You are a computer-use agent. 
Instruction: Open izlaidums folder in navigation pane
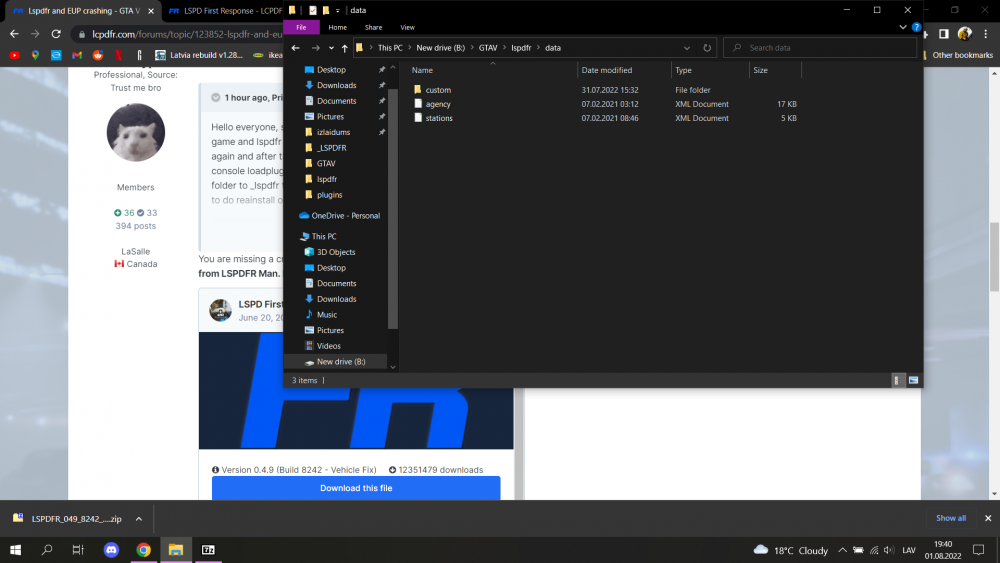point(333,132)
